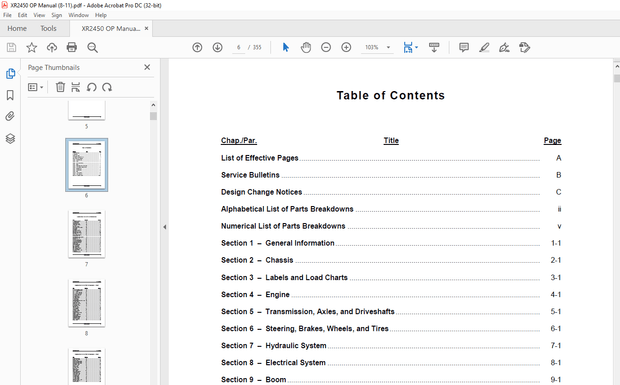Open the Sign document tool

[x=504, y=47]
